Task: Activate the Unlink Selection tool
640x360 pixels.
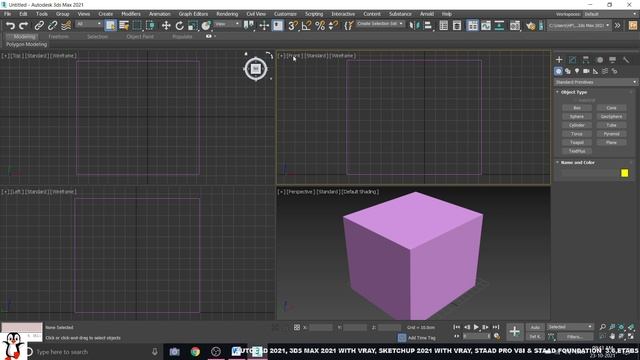Action: click(52, 25)
